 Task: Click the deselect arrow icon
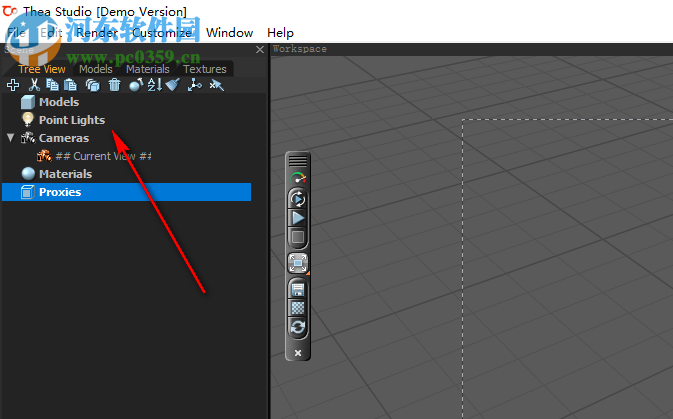pos(216,85)
